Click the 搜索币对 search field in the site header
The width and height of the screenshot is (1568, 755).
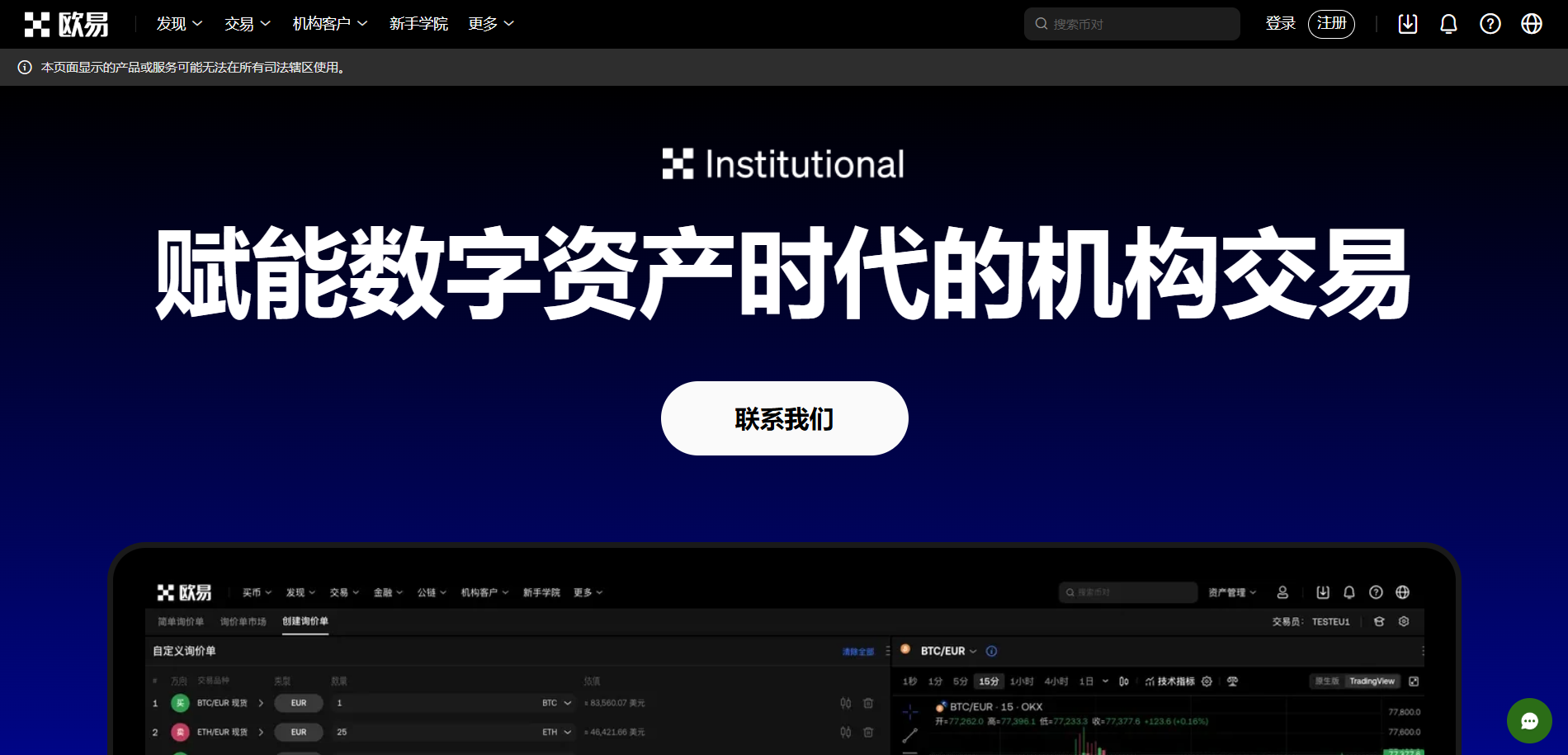pos(1131,24)
